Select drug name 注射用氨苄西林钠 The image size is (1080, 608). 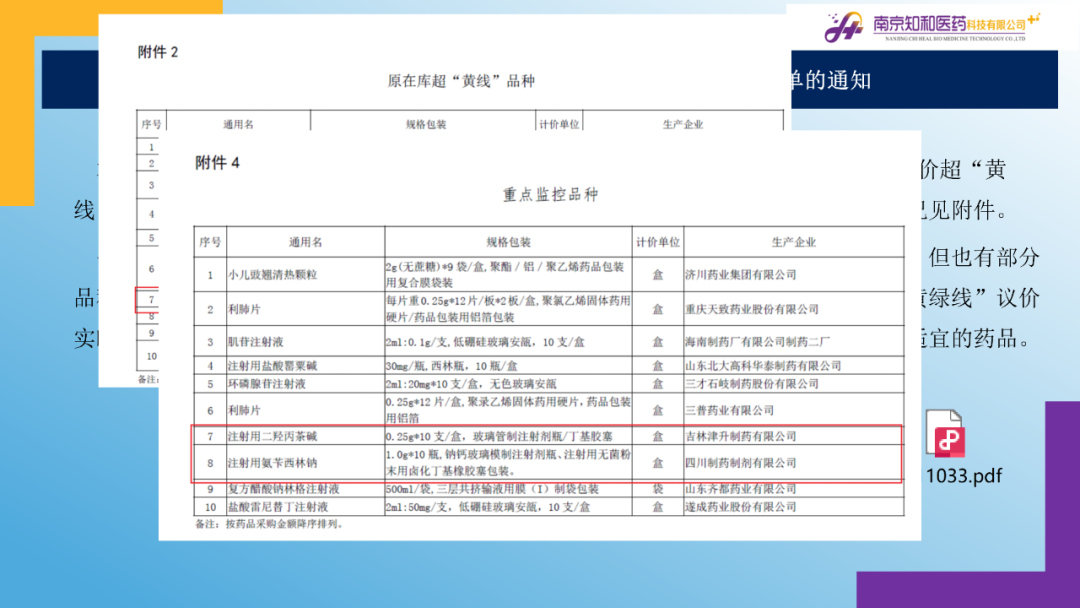tap(273, 463)
